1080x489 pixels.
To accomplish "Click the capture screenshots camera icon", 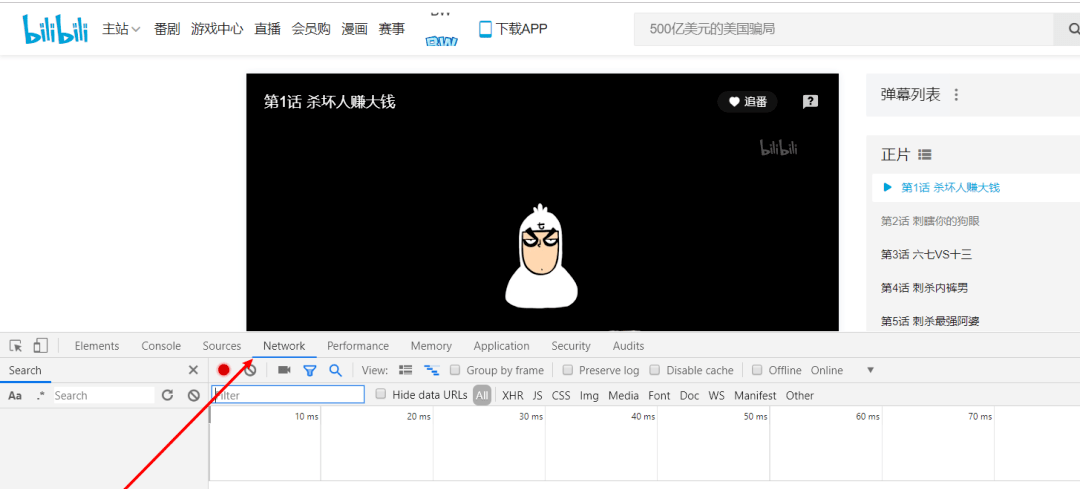I will [x=284, y=371].
